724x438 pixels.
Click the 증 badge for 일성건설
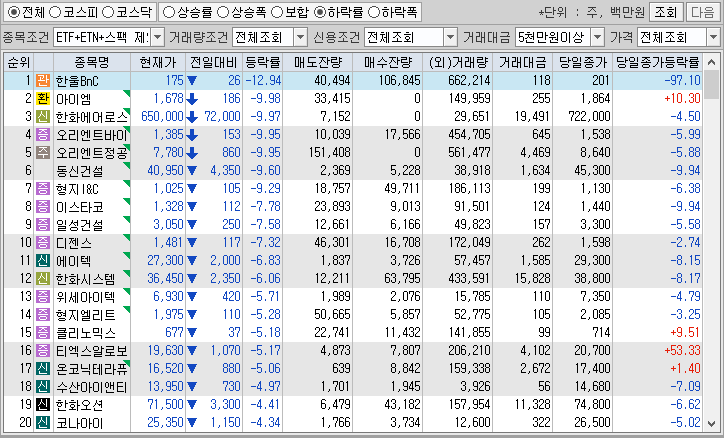(x=43, y=225)
